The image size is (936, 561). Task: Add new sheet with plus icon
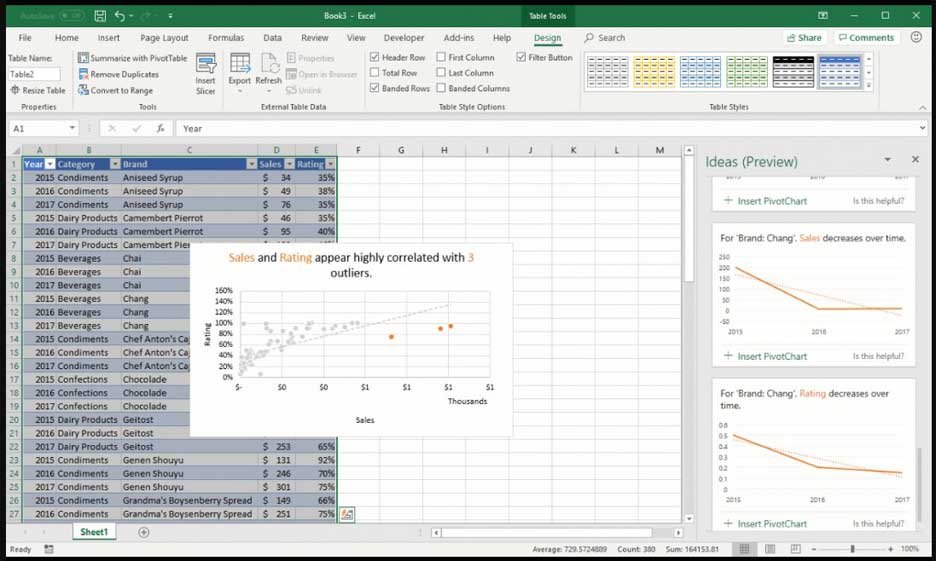144,532
